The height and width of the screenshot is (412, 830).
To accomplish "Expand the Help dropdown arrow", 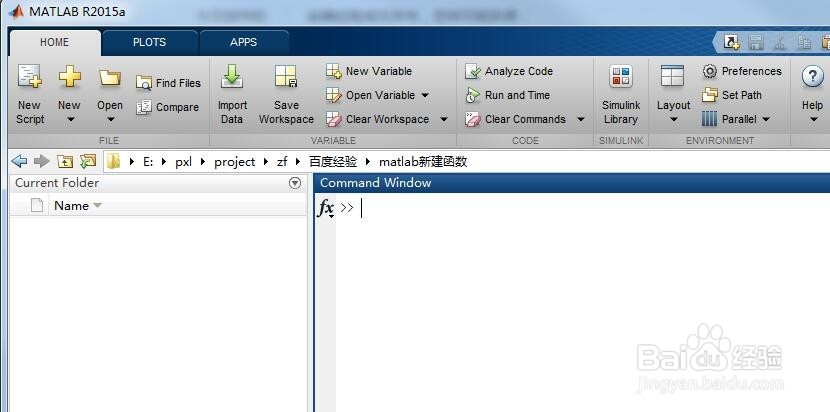I will [814, 120].
